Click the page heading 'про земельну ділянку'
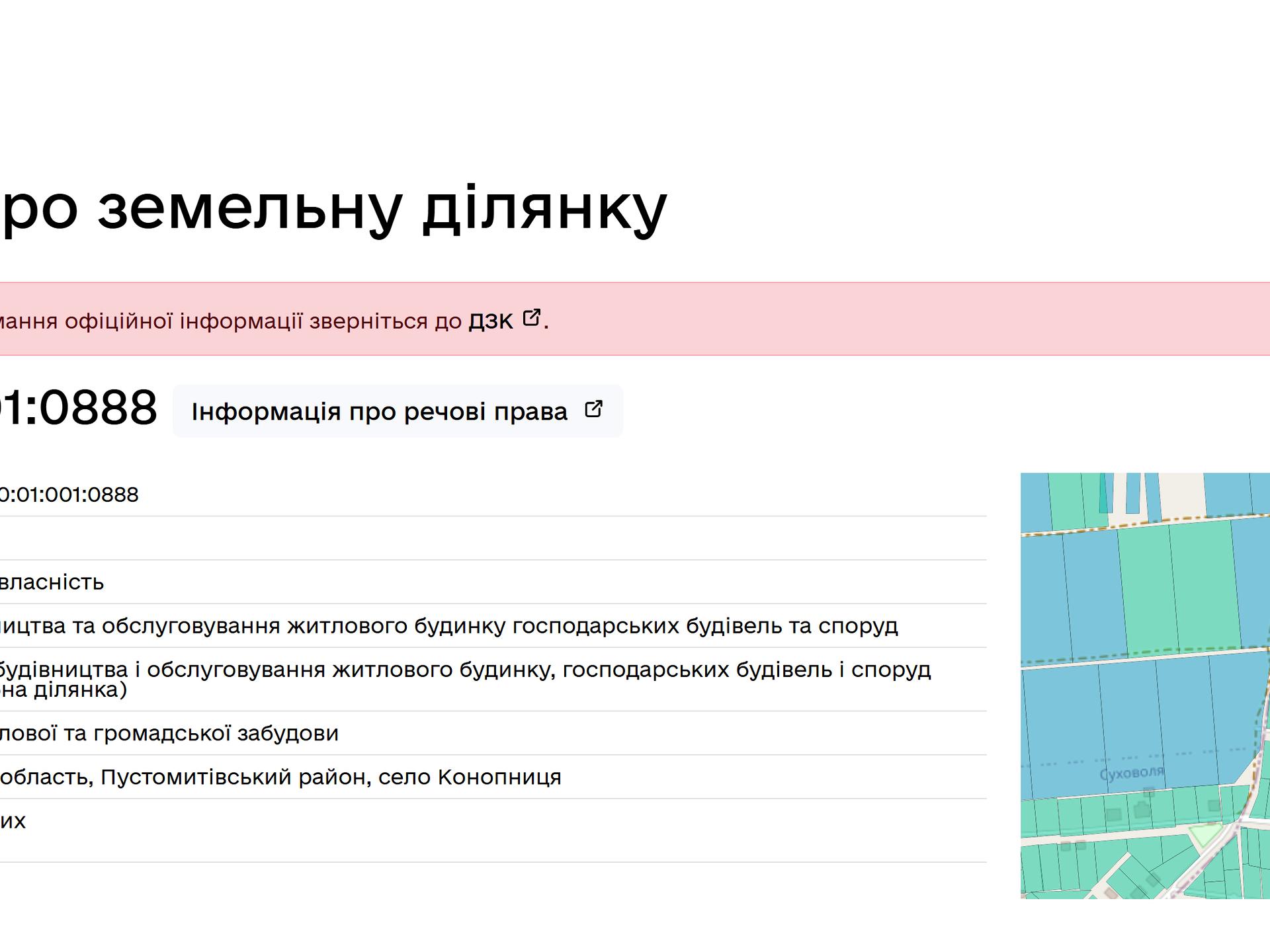The height and width of the screenshot is (952, 1270). coord(334,208)
